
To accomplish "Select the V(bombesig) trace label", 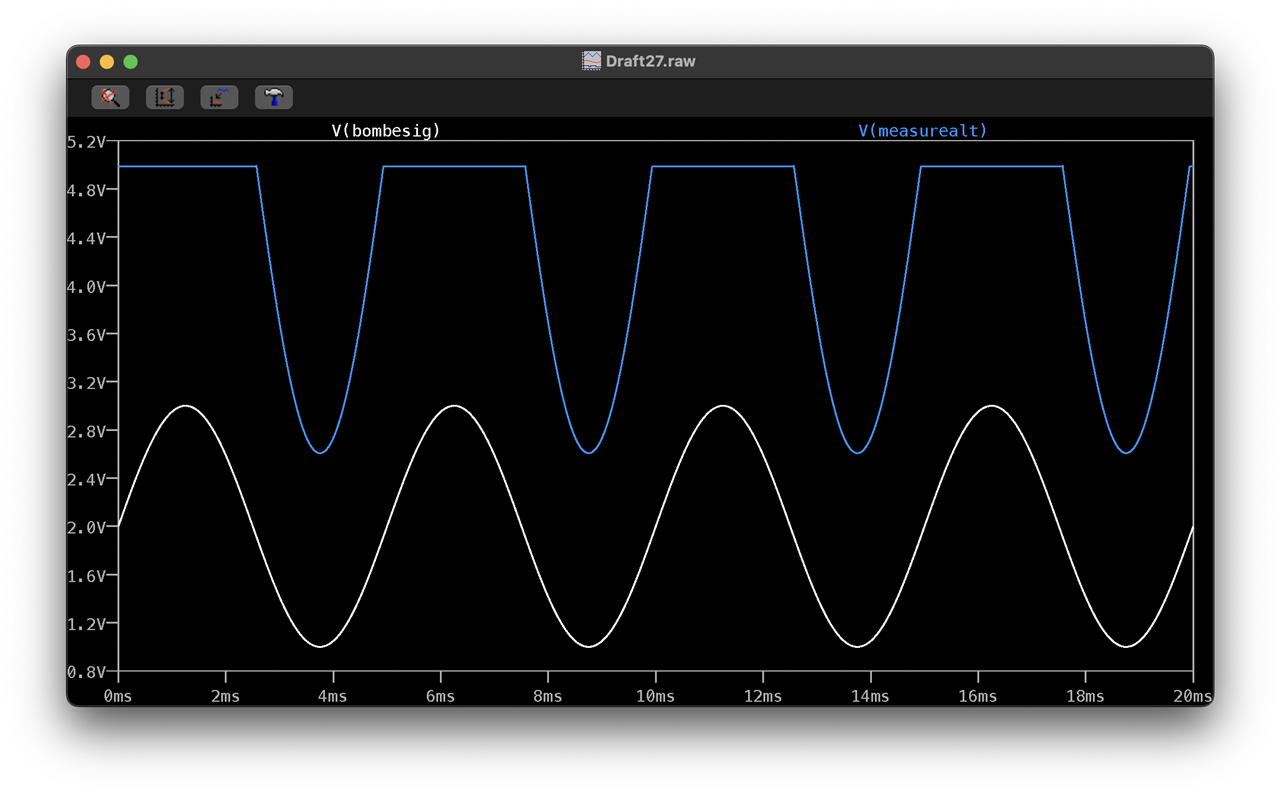I will [386, 130].
